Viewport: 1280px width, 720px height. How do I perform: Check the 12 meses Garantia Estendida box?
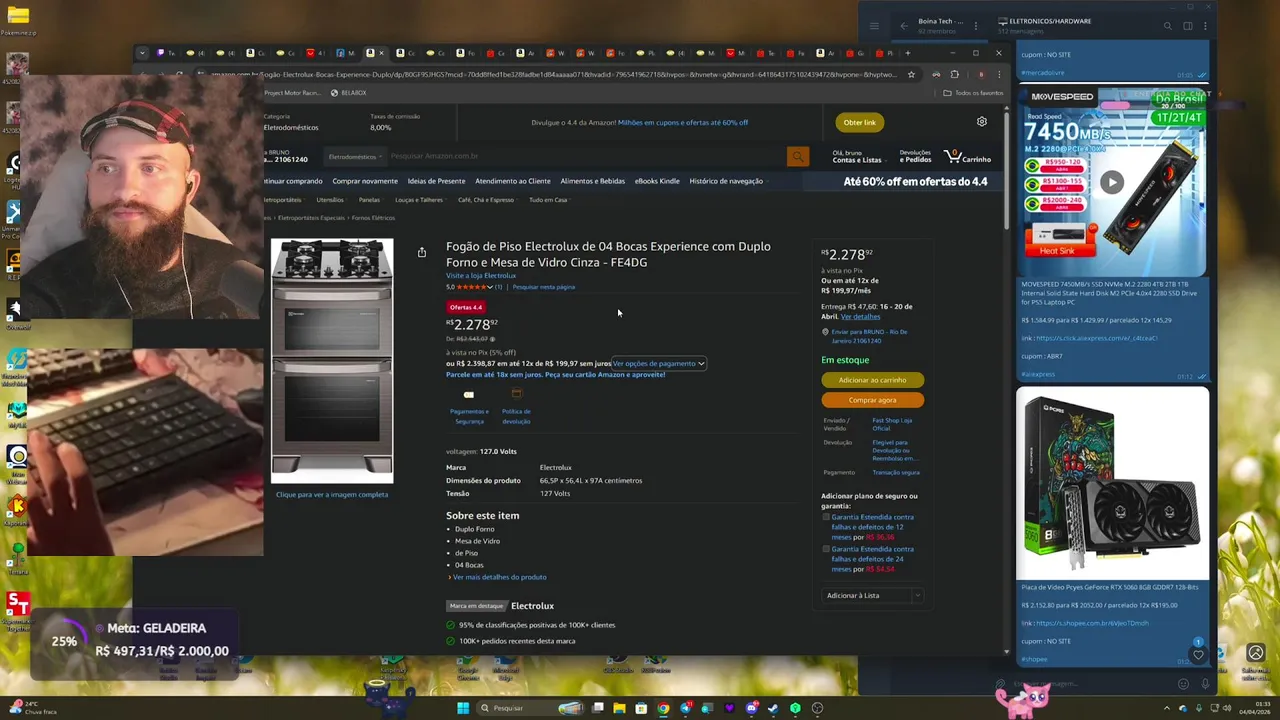(826, 517)
